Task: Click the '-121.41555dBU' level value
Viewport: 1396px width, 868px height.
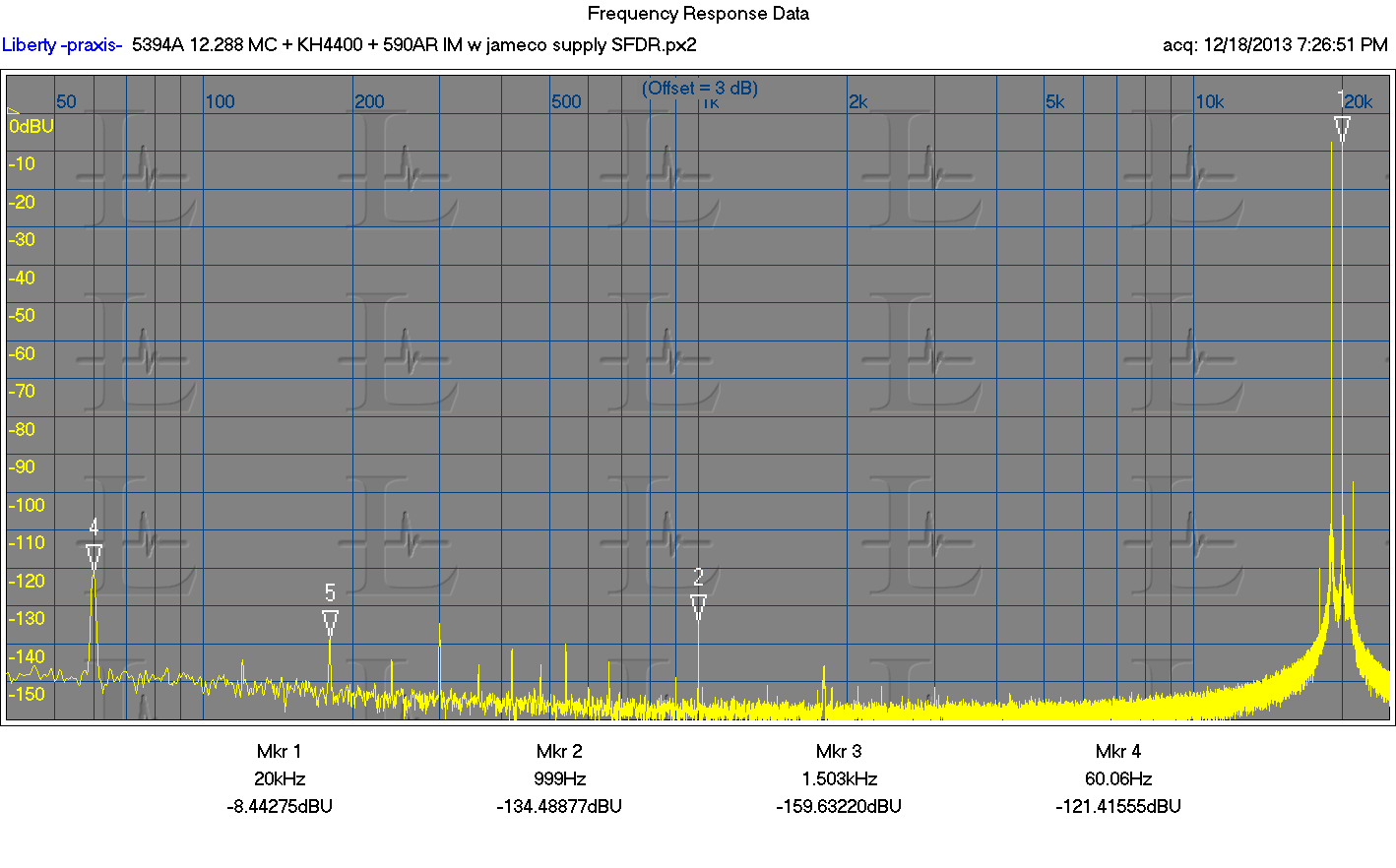Action: coord(1118,807)
